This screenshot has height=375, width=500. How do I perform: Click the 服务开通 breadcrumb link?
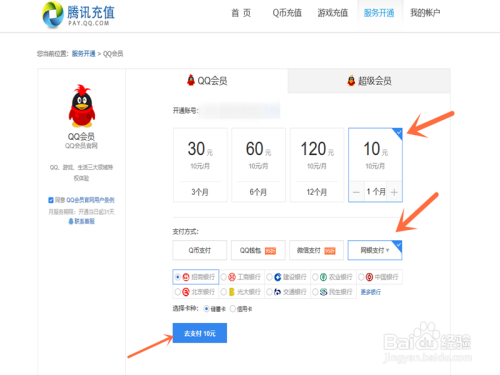tap(83, 54)
